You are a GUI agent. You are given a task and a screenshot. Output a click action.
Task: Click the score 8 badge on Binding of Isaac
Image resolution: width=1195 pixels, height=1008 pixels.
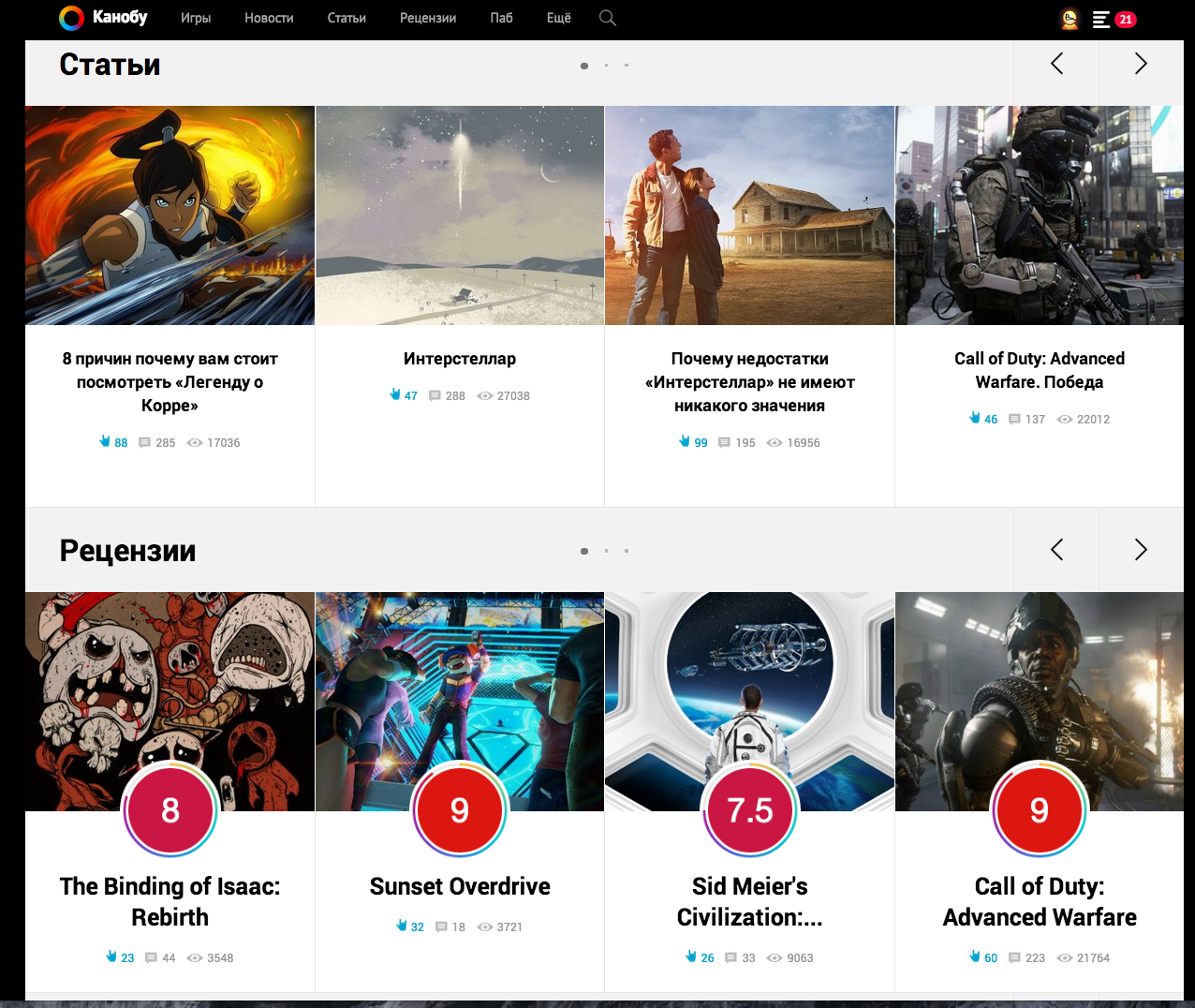coord(170,810)
